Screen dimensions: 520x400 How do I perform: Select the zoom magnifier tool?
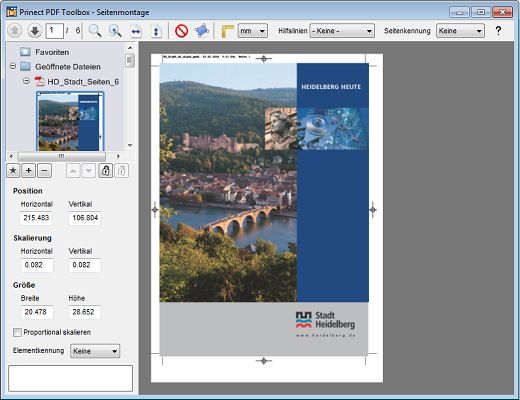[x=95, y=31]
